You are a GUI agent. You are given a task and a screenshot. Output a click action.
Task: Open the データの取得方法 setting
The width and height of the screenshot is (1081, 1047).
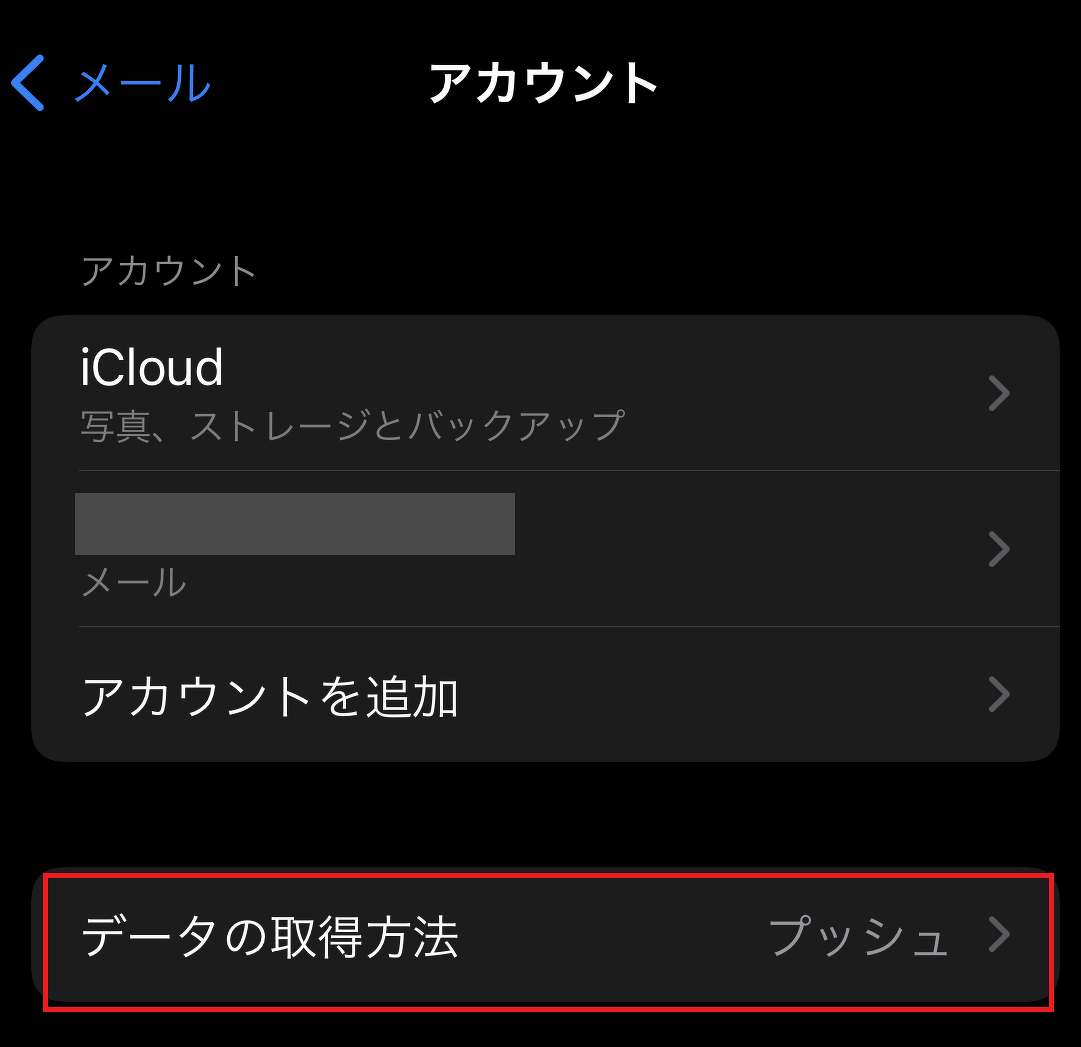269,938
